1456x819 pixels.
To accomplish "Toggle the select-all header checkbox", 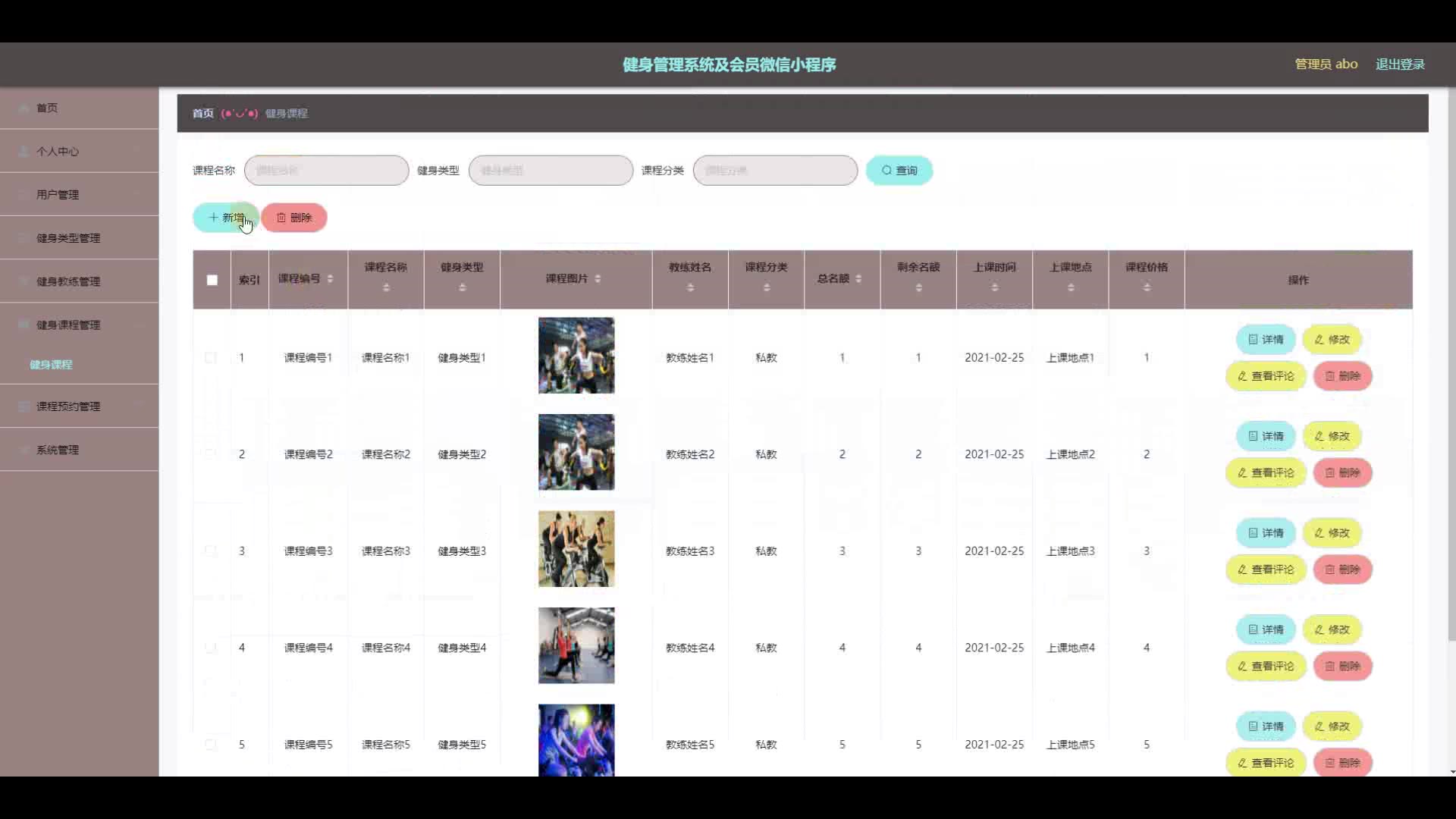I will click(212, 280).
